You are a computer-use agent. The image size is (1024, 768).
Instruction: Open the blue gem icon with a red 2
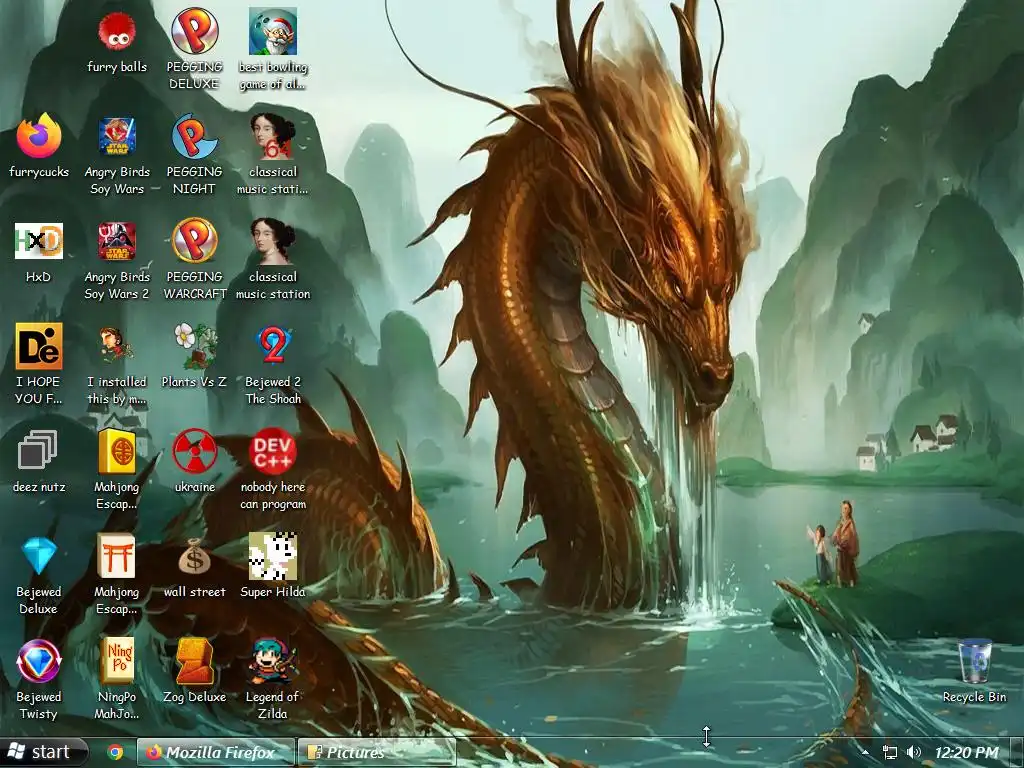pos(273,346)
